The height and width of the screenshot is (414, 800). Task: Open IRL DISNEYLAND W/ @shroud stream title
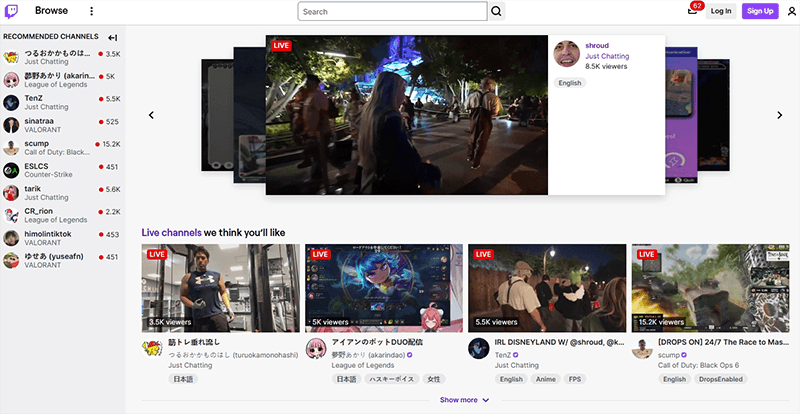coord(560,343)
